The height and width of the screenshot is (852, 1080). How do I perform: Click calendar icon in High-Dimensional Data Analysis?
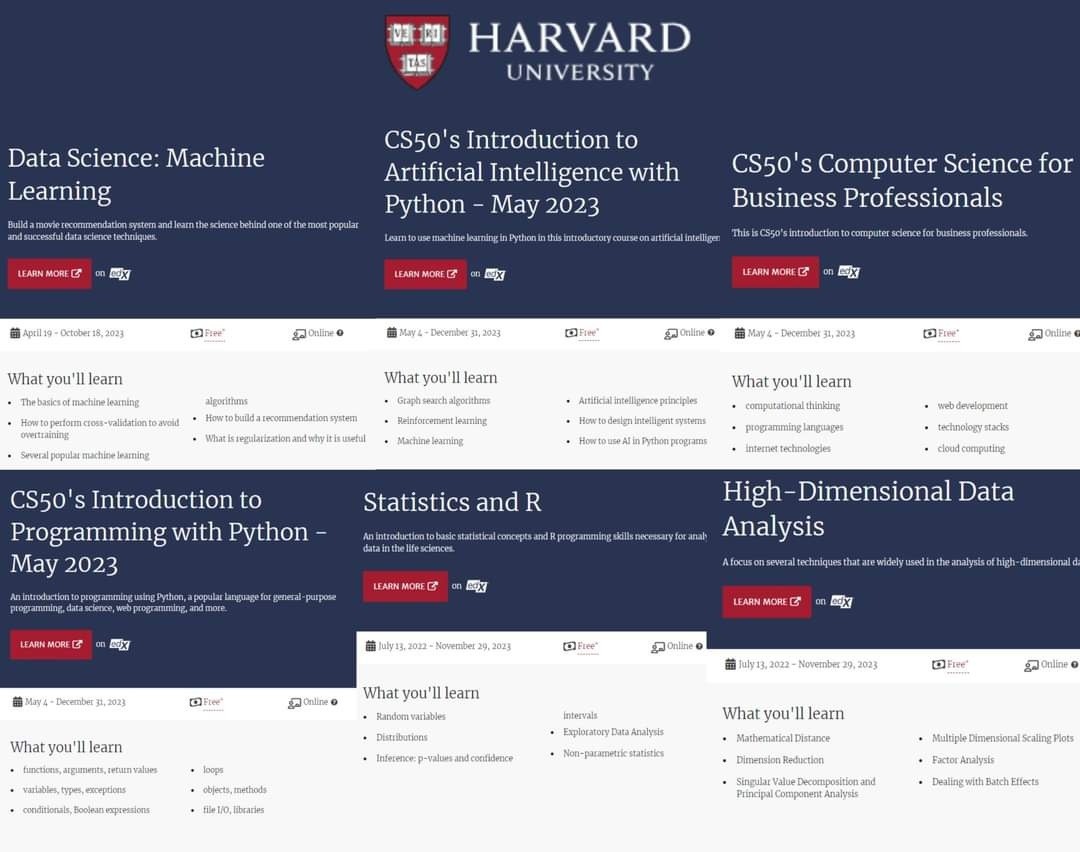730,664
